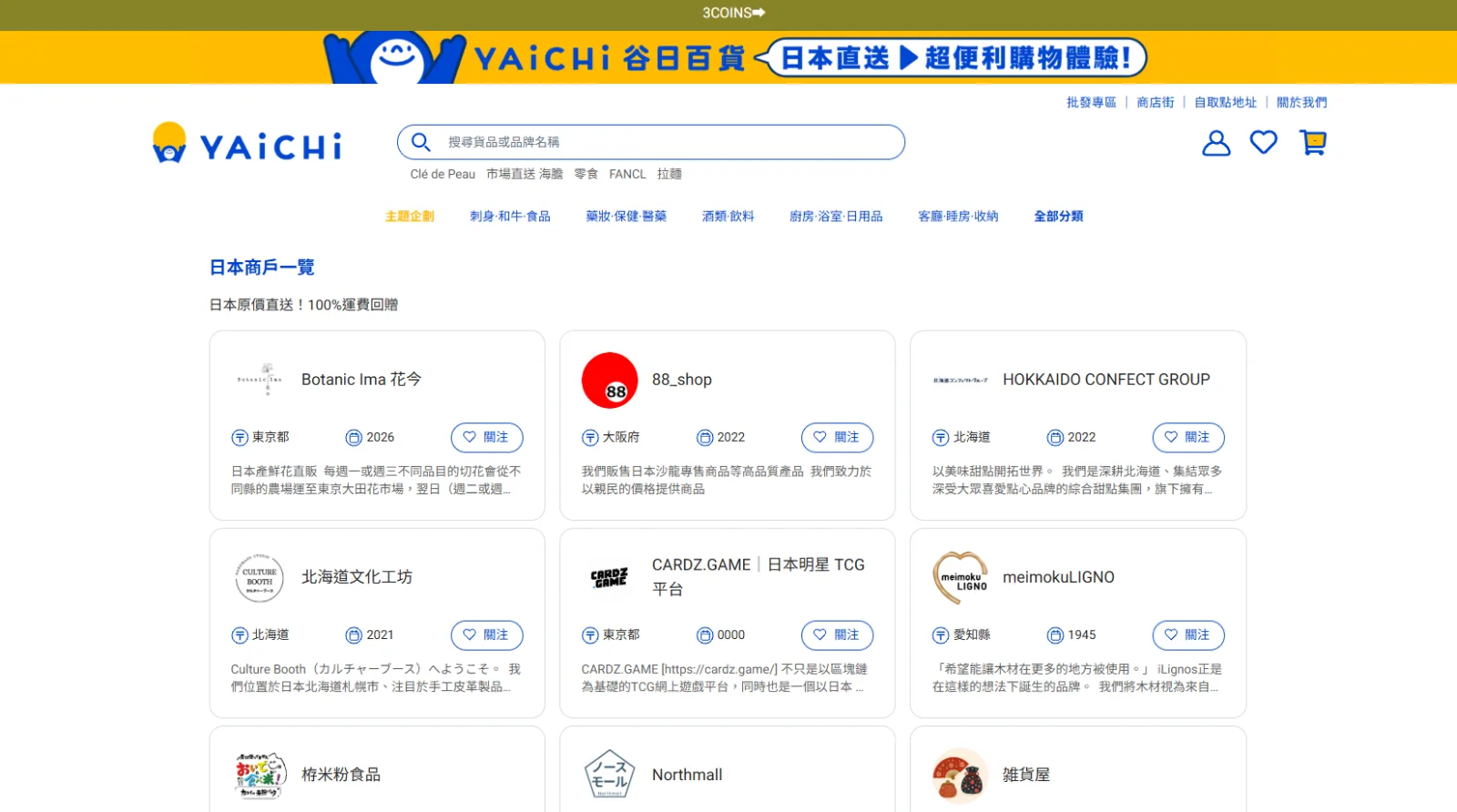1457x812 pixels.
Task: Open meimokuLIGNO shop title
Action: tap(1058, 577)
